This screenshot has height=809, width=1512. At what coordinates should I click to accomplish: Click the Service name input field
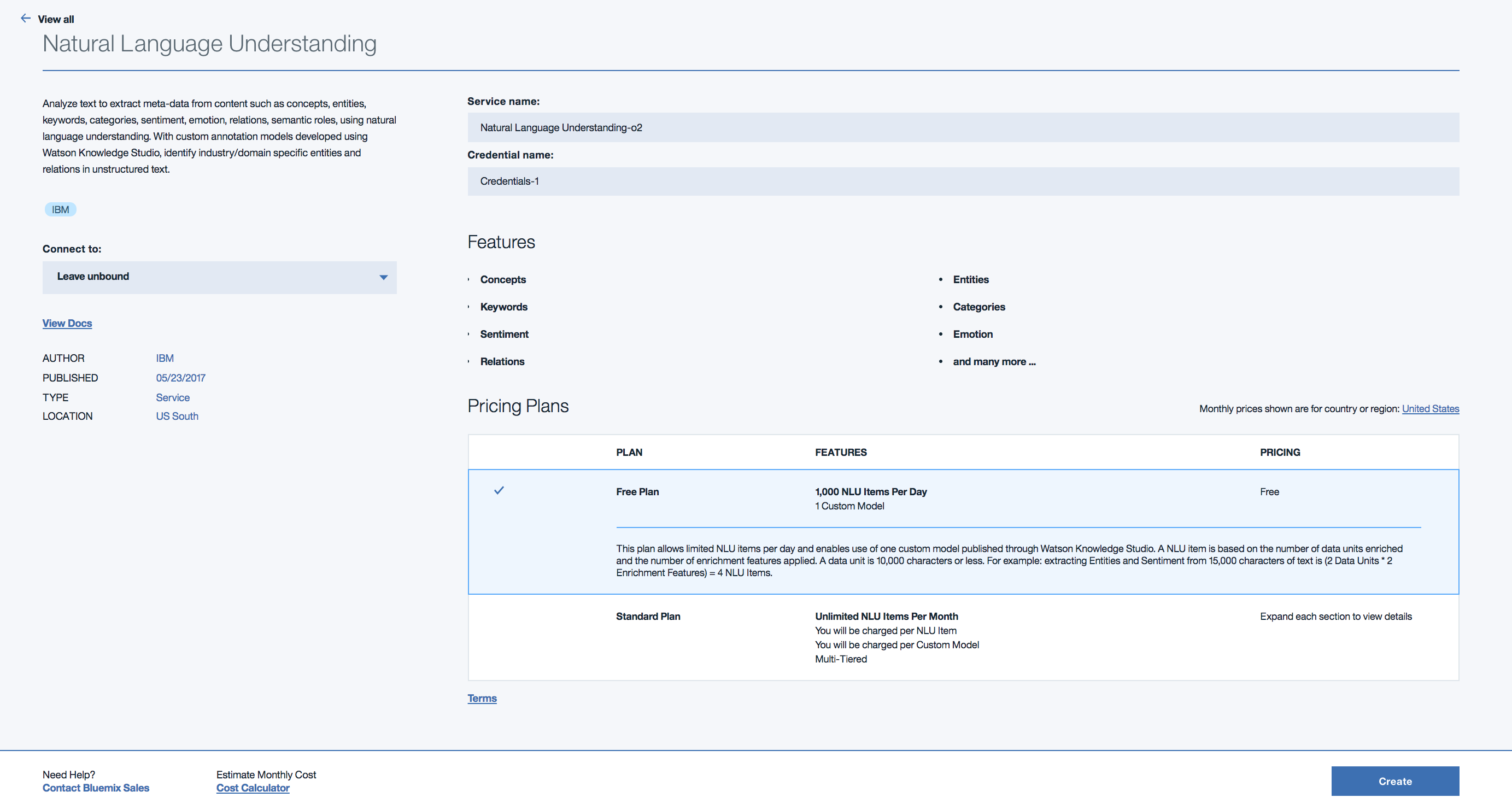click(x=963, y=127)
